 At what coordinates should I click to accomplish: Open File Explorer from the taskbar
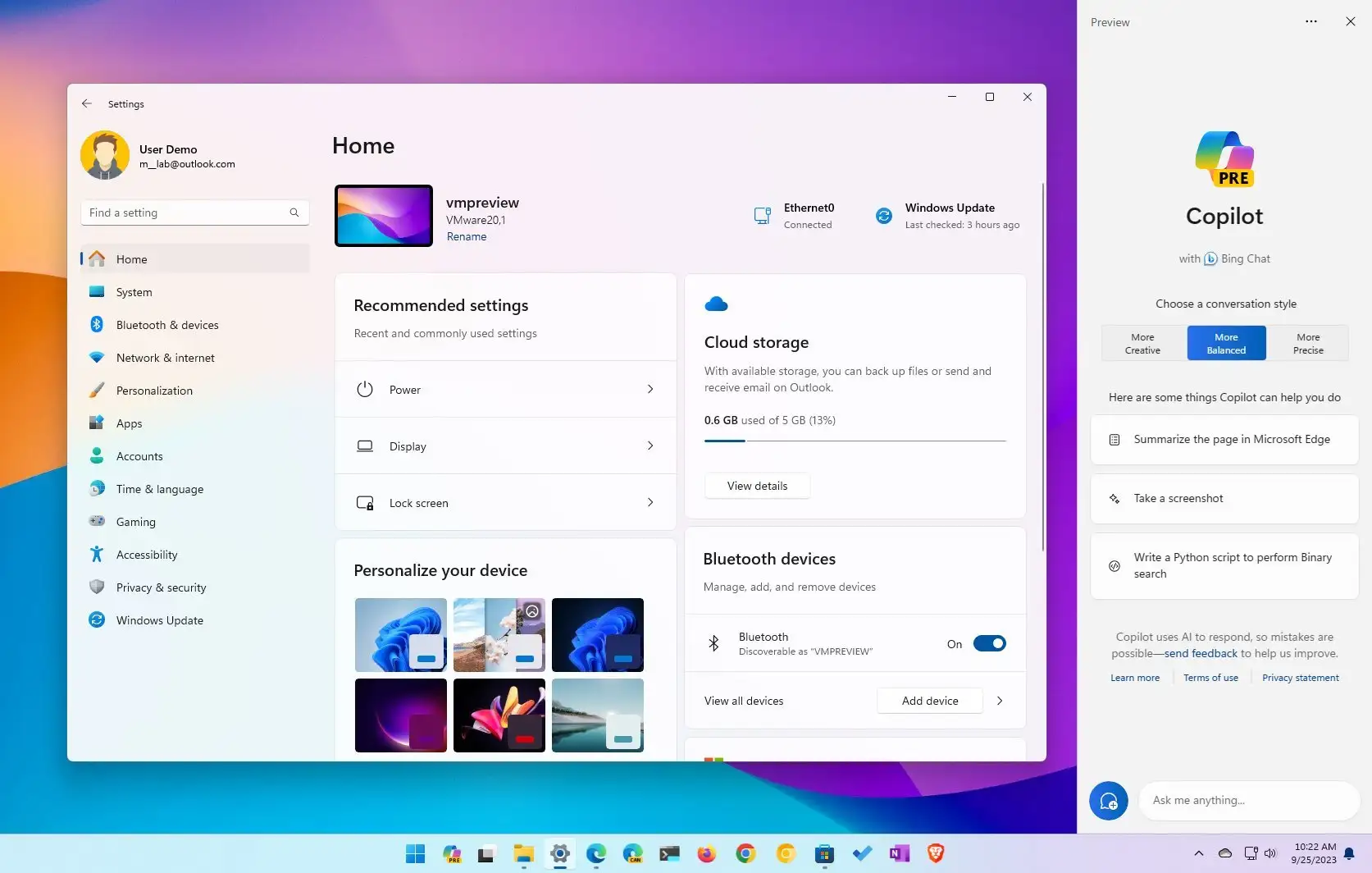pos(523,854)
